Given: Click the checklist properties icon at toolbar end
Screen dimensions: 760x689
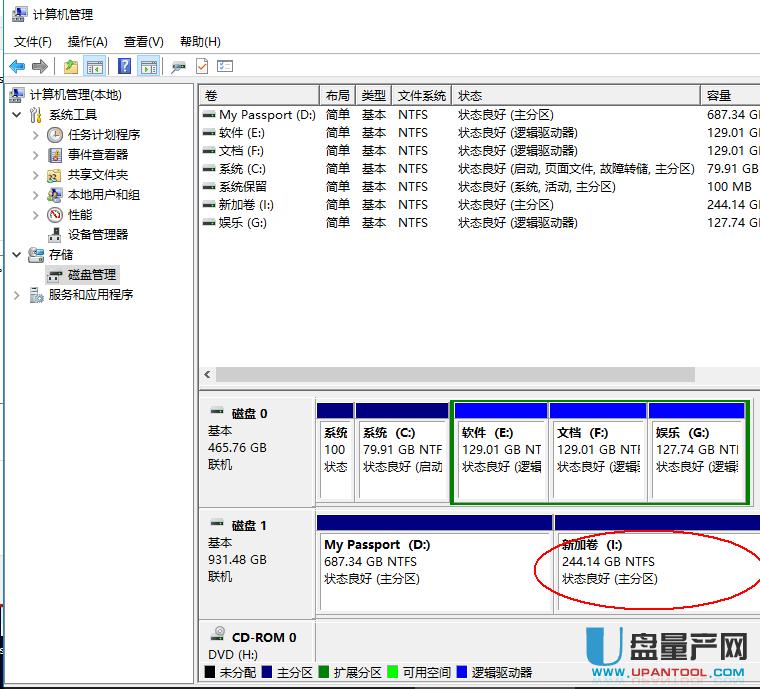Looking at the screenshot, I should 225,66.
